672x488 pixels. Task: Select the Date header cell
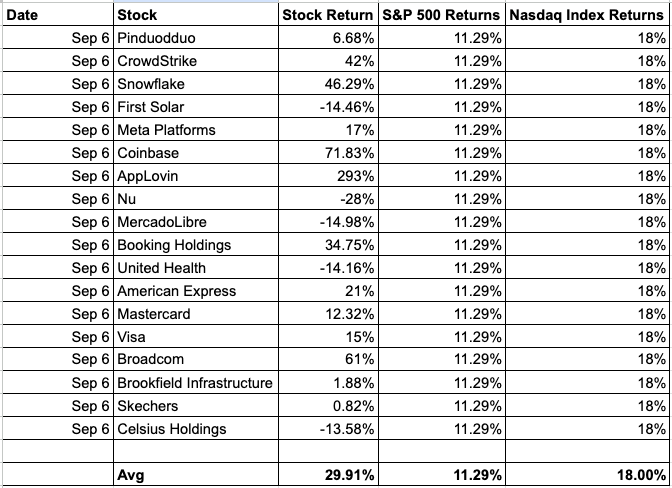[58, 15]
